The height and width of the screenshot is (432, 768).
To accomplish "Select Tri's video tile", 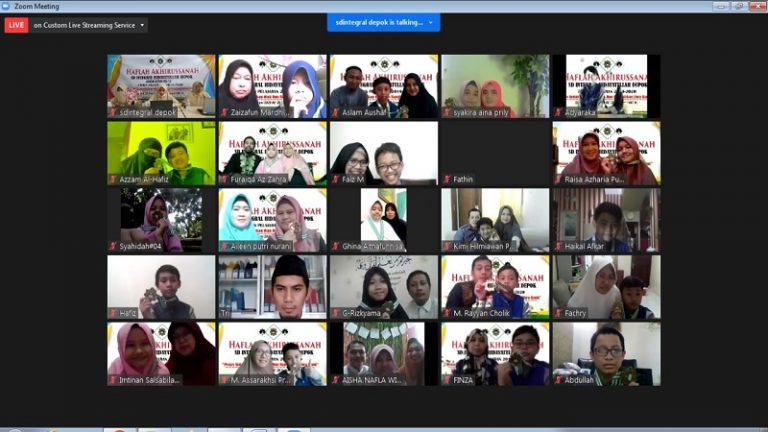I will click(x=272, y=287).
